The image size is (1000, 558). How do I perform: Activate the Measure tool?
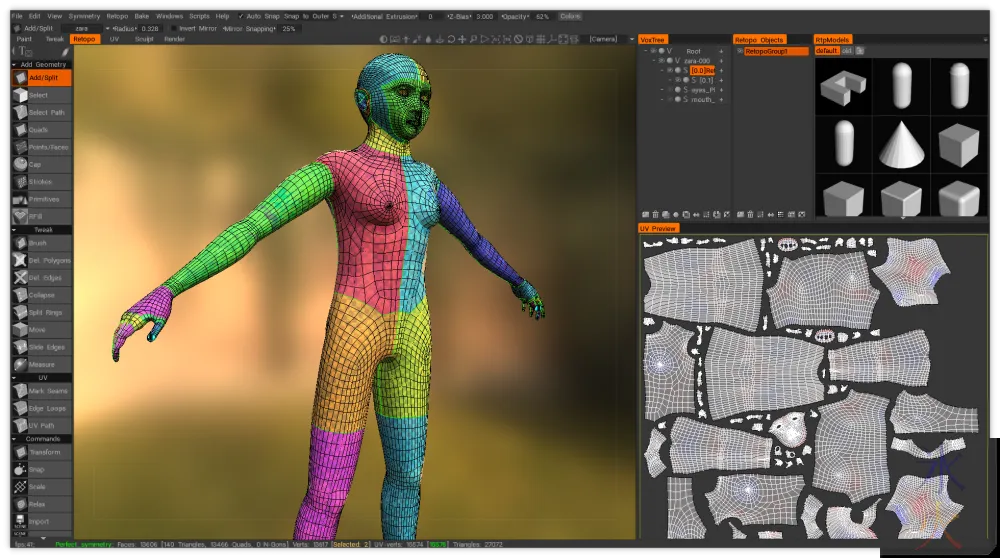[x=41, y=365]
